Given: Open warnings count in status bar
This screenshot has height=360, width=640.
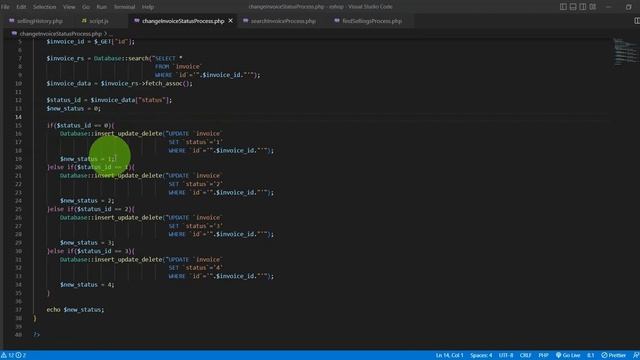Looking at the screenshot, I should click(7, 356).
